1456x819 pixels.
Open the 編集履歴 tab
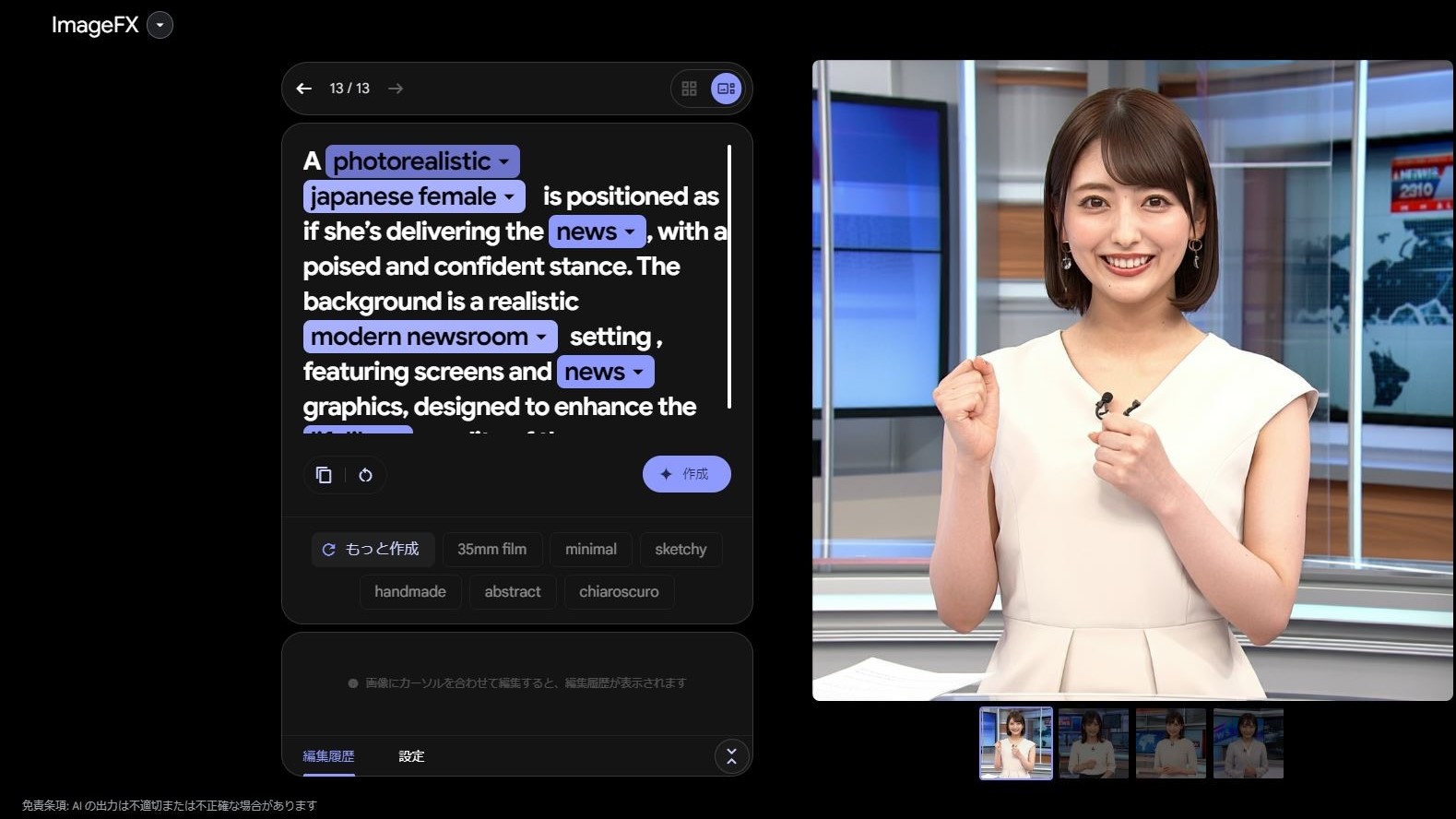click(328, 756)
